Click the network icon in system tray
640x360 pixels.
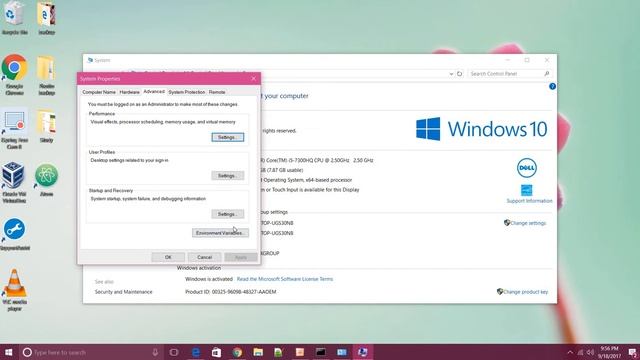pyautogui.click(x=580, y=352)
